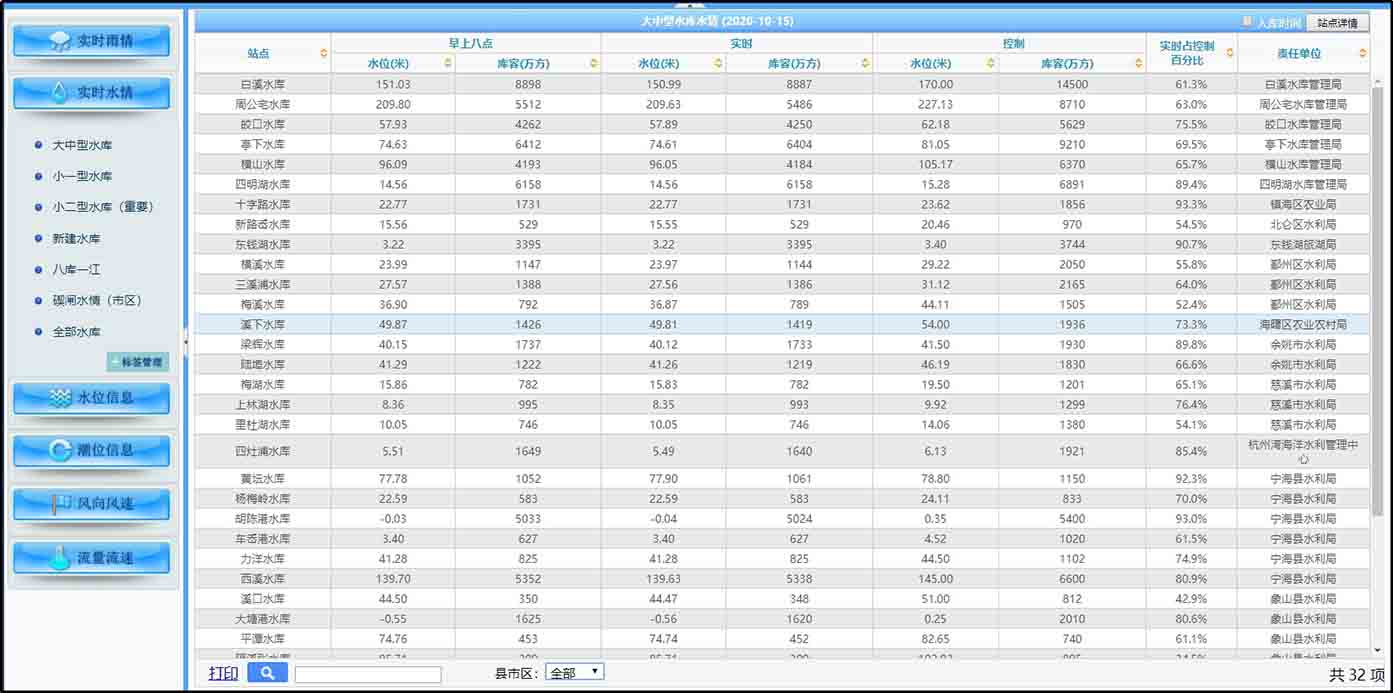Image resolution: width=1393 pixels, height=693 pixels.
Task: Click the magnifier search icon button
Action: pos(267,673)
